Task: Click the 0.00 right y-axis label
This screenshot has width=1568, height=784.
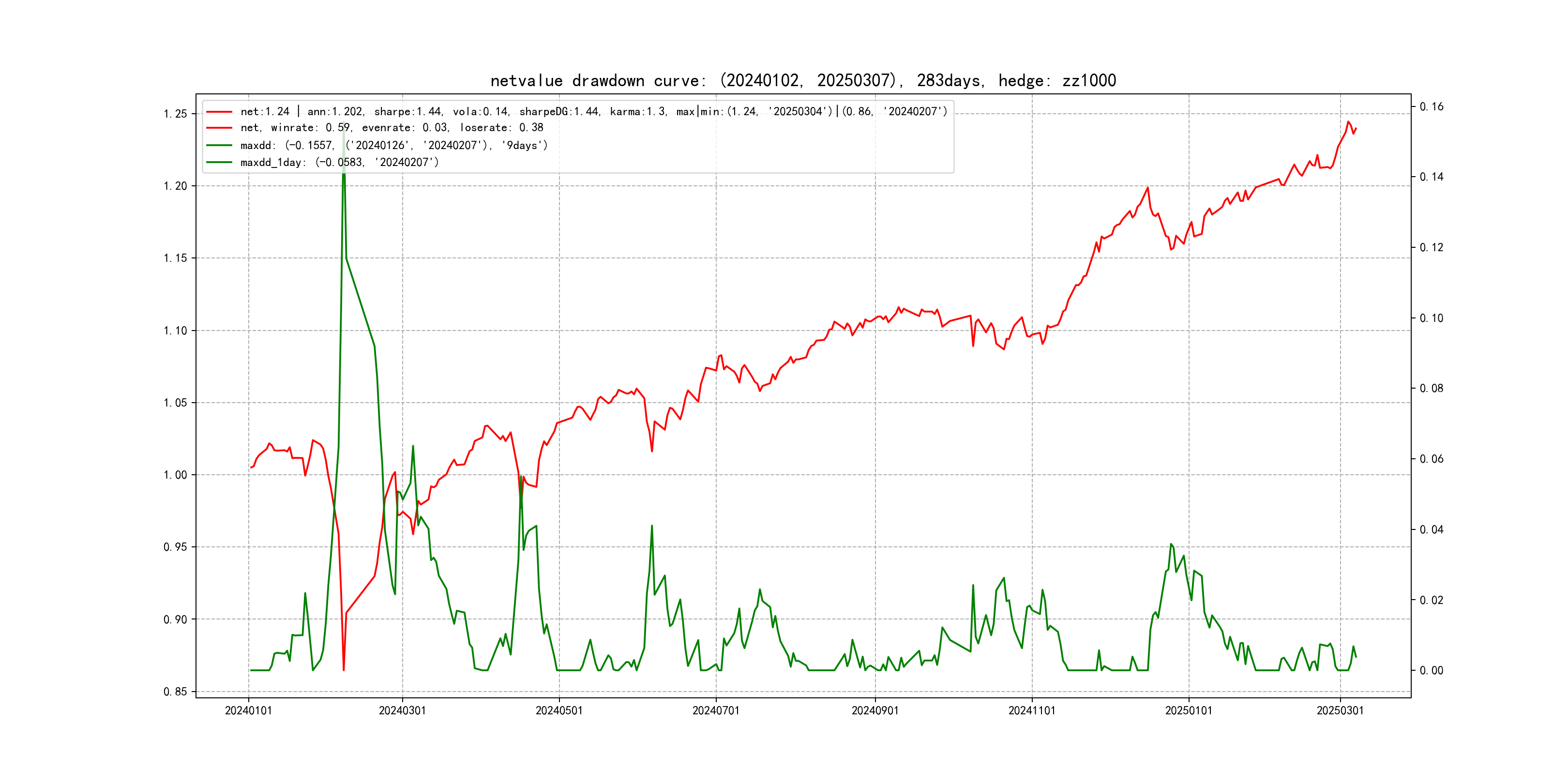Action: [1431, 671]
